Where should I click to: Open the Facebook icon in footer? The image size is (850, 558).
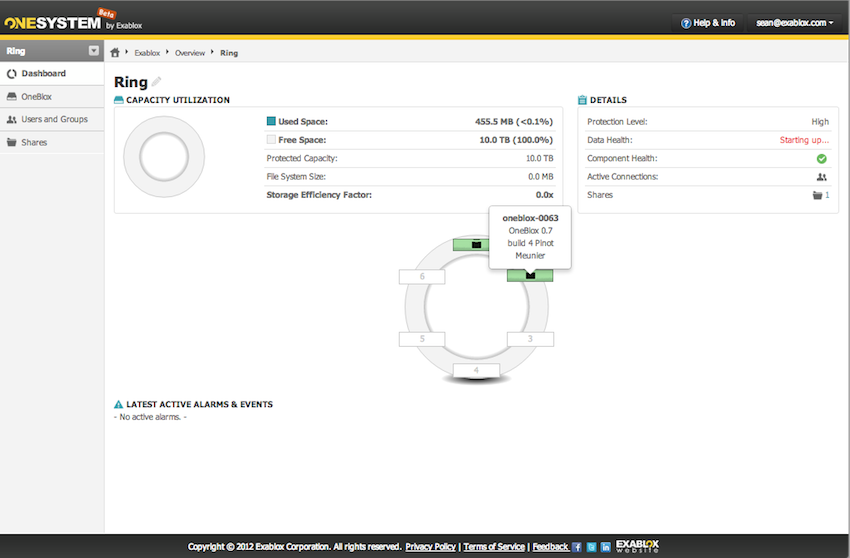577,547
